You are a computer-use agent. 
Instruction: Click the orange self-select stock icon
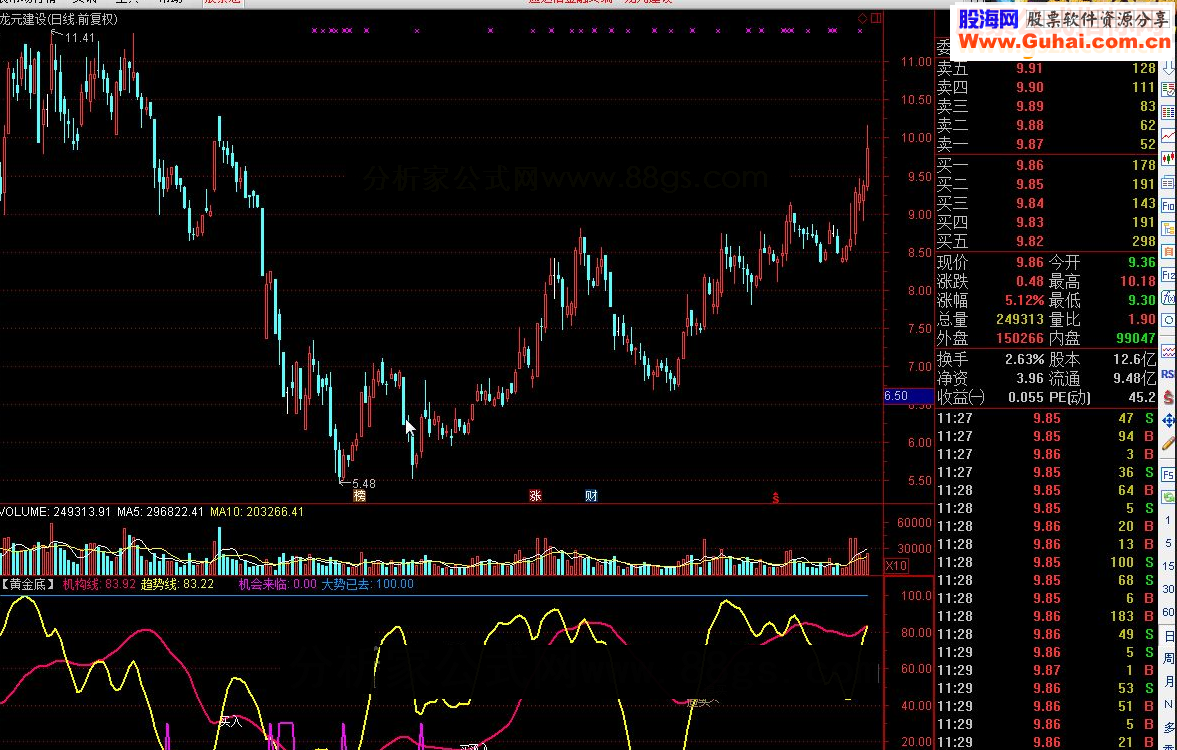[1168, 251]
